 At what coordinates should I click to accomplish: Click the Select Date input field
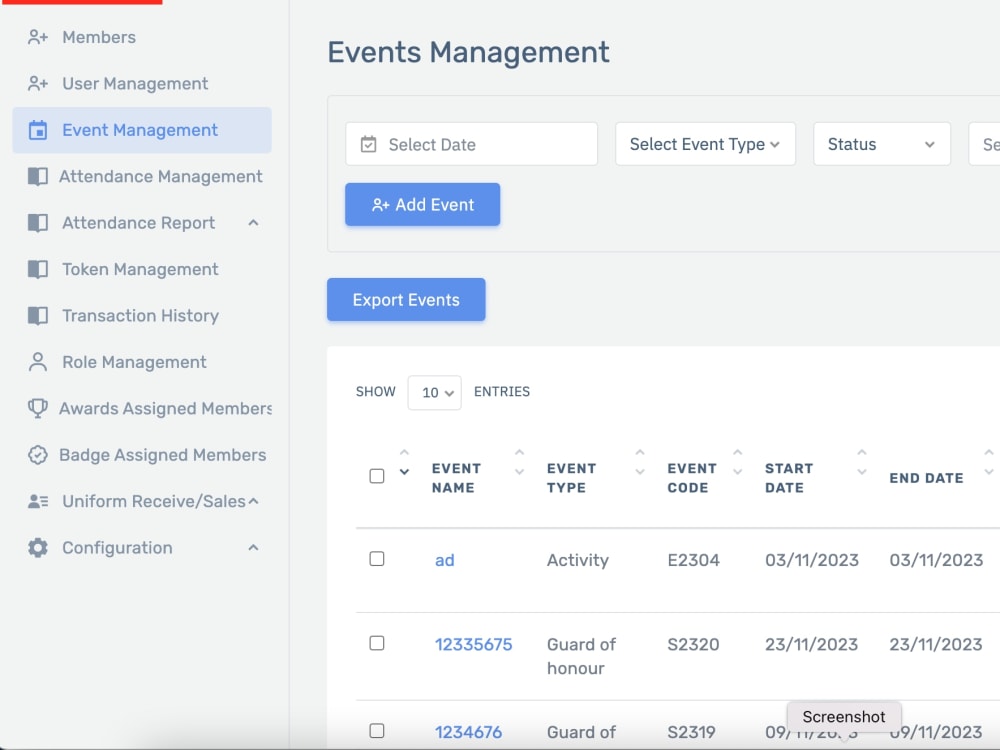[471, 144]
